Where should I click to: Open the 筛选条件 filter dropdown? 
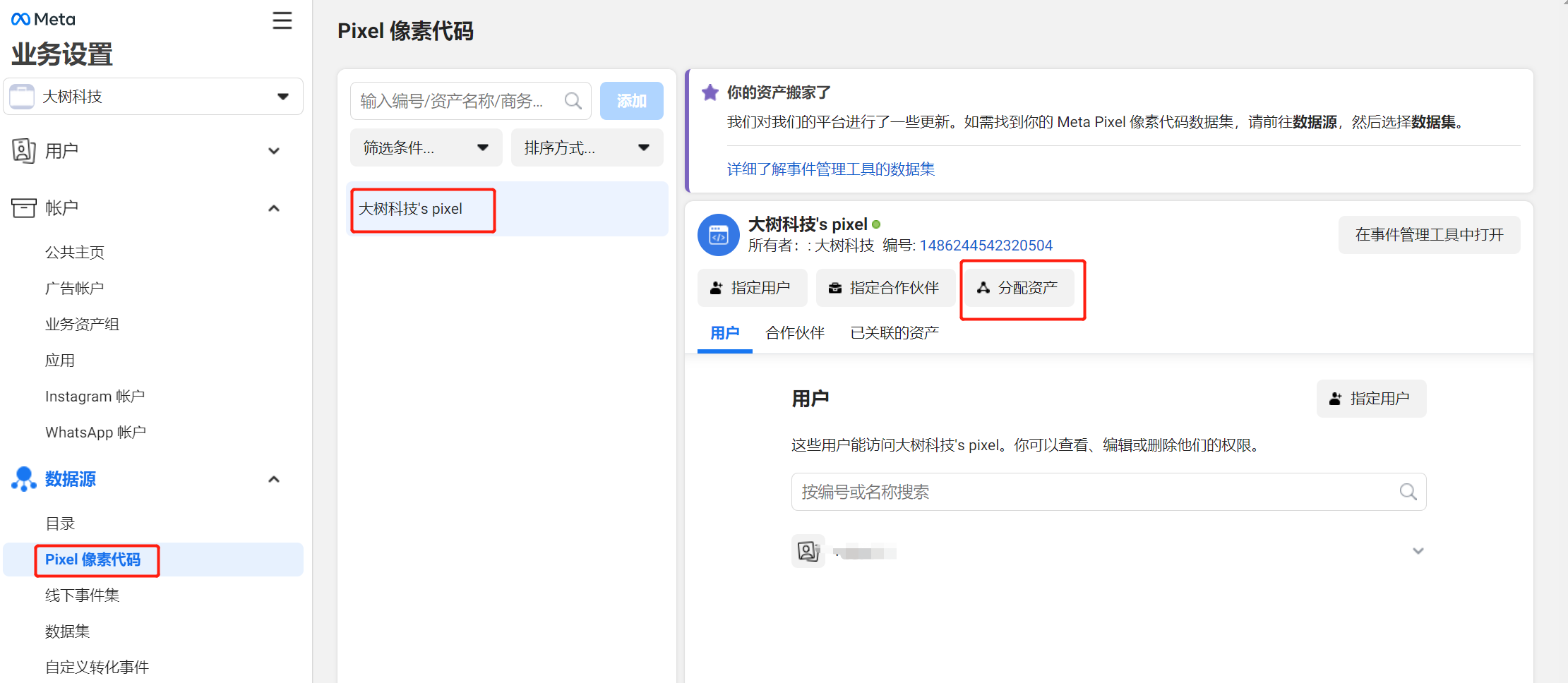coord(426,147)
